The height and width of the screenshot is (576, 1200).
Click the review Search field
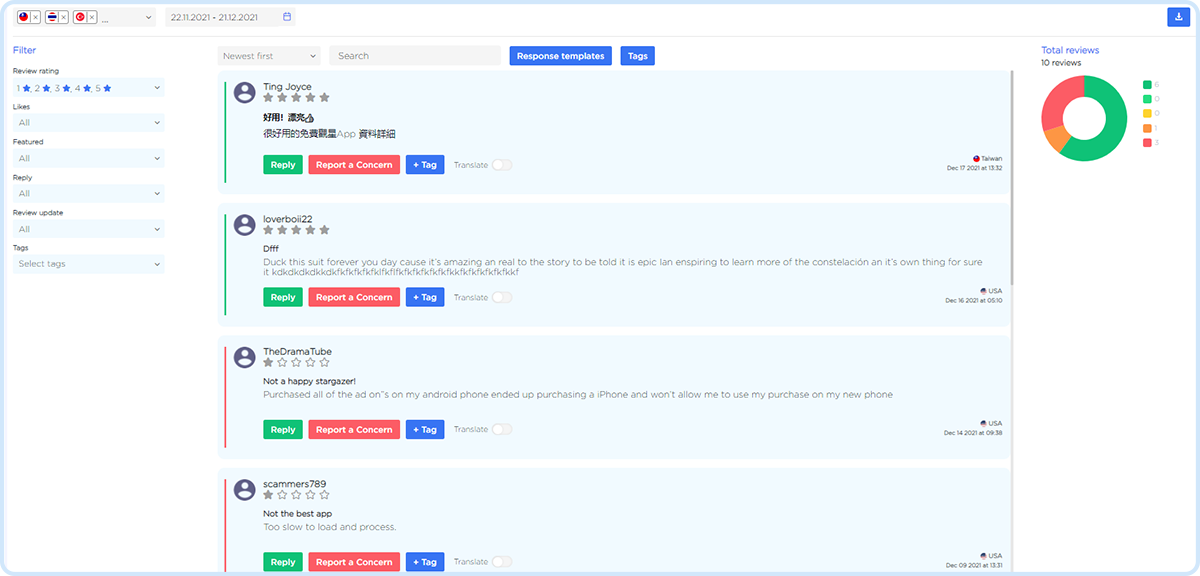pyautogui.click(x=415, y=56)
